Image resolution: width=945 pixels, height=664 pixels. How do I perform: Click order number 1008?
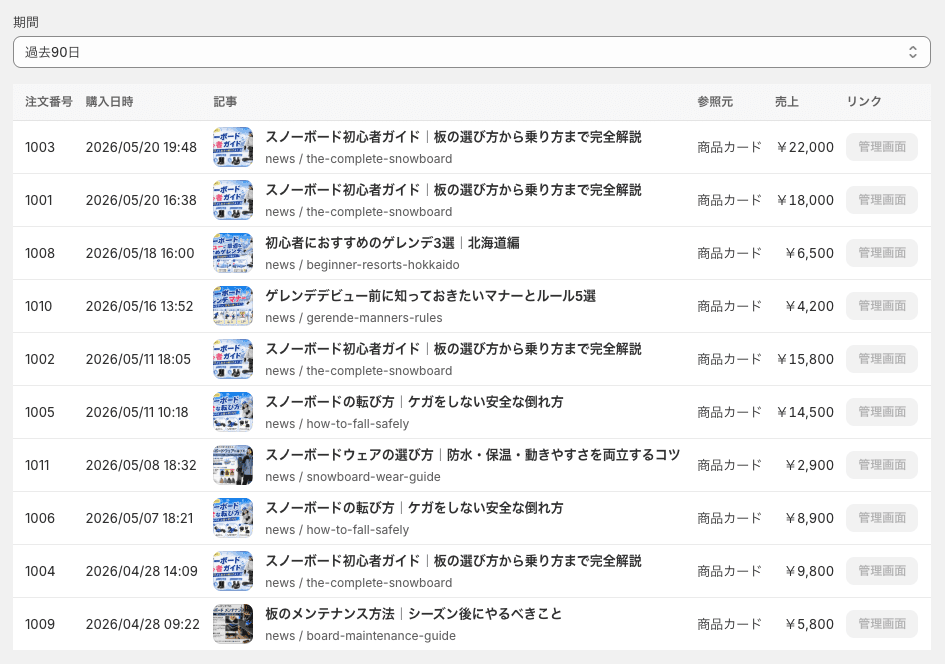click(x=40, y=253)
